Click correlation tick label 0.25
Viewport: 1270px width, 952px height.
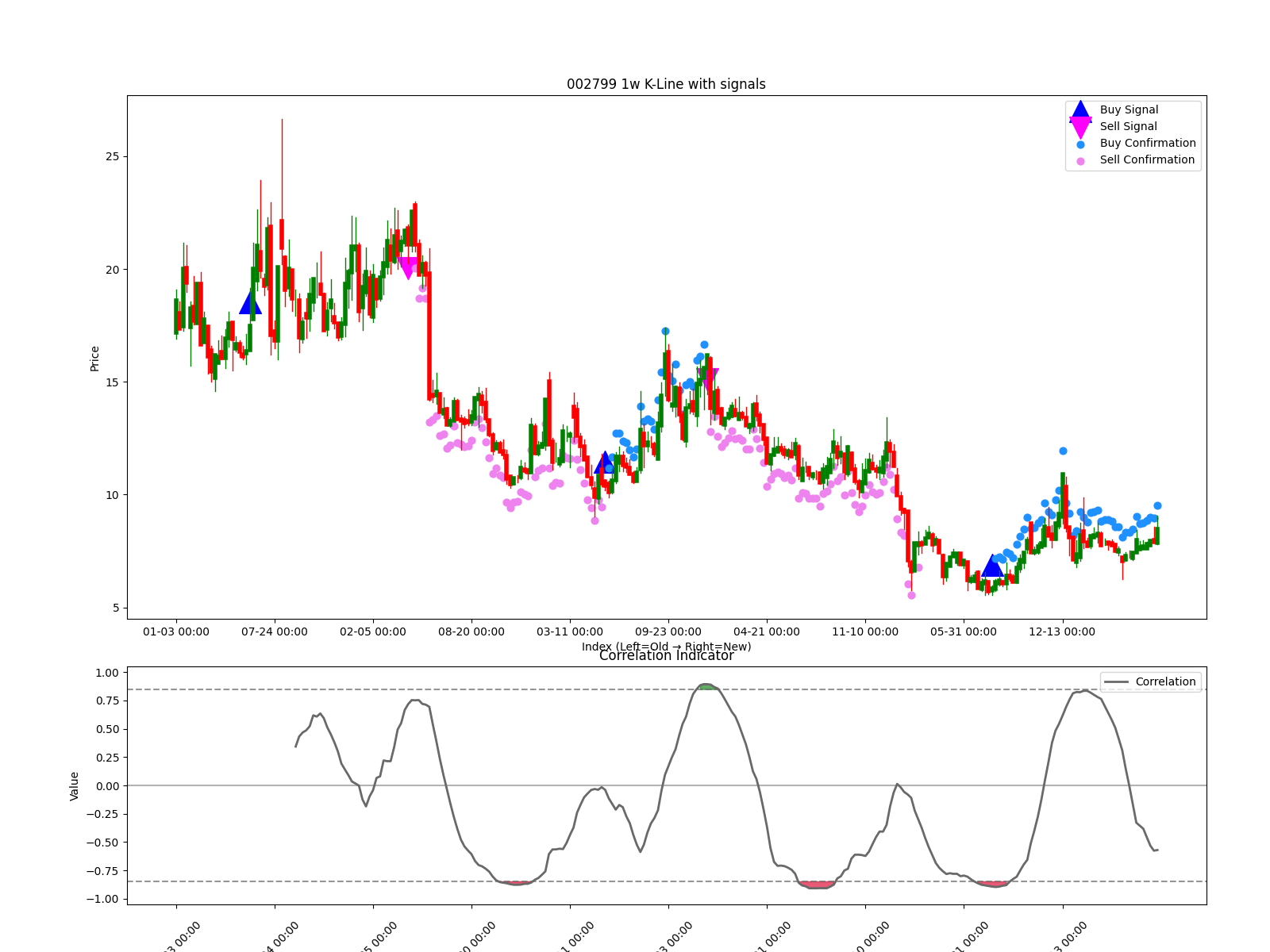(107, 758)
